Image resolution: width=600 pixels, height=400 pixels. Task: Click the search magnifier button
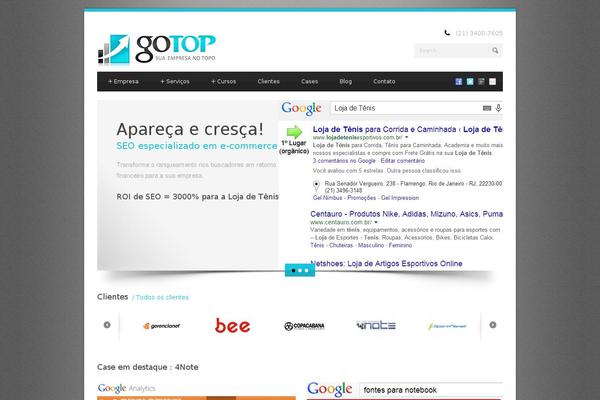point(495,51)
